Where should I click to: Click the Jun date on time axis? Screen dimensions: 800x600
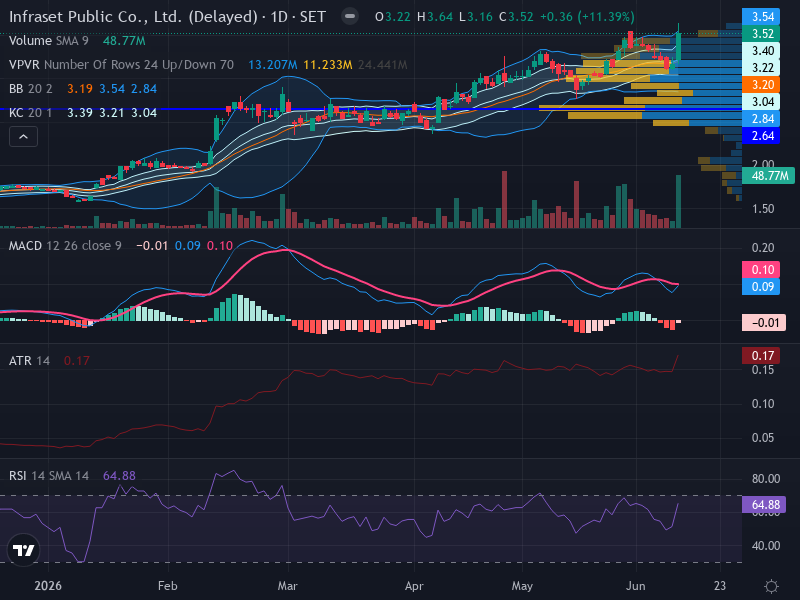click(x=635, y=586)
